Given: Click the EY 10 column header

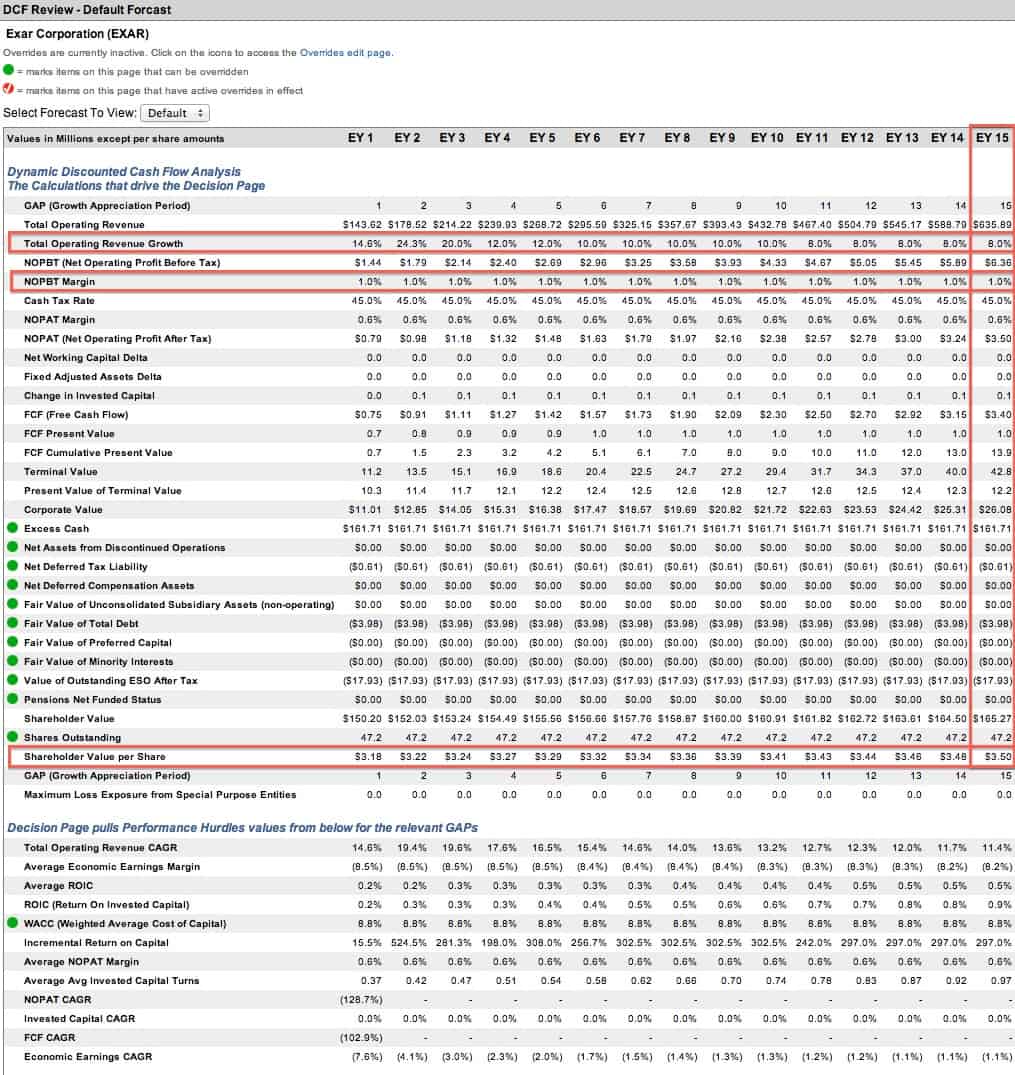Looking at the screenshot, I should [x=767, y=138].
